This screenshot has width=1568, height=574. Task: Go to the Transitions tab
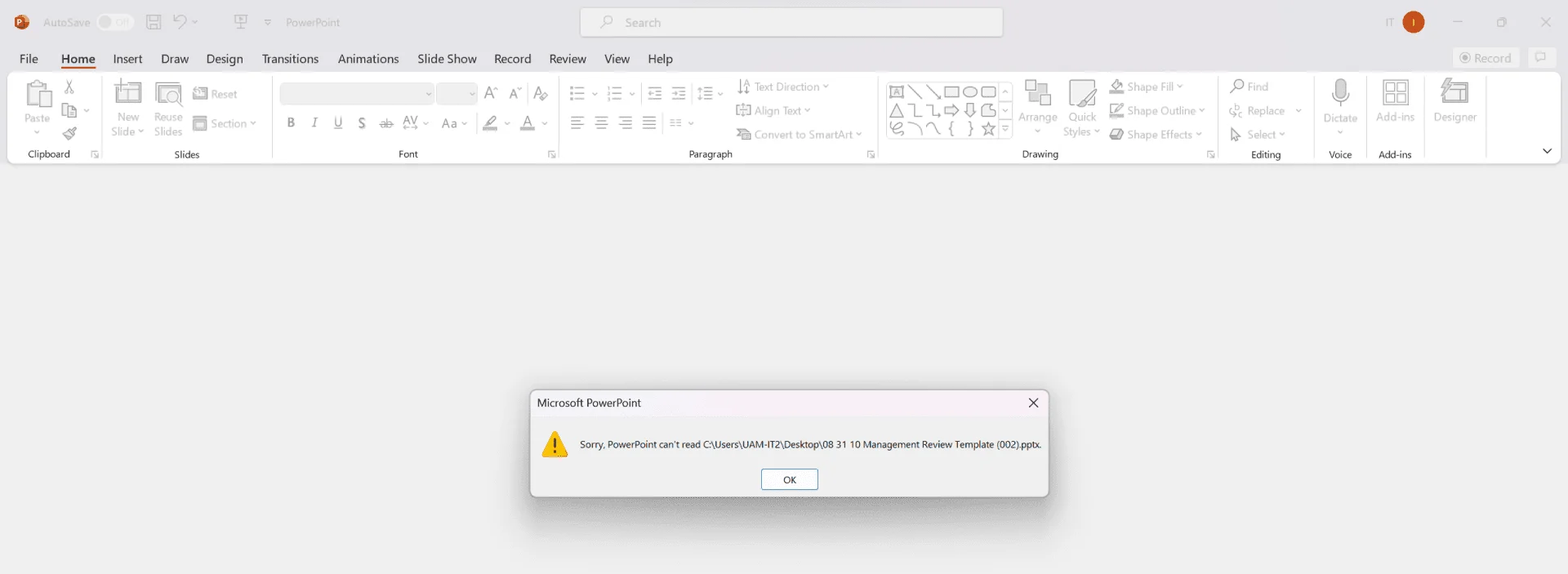(290, 59)
